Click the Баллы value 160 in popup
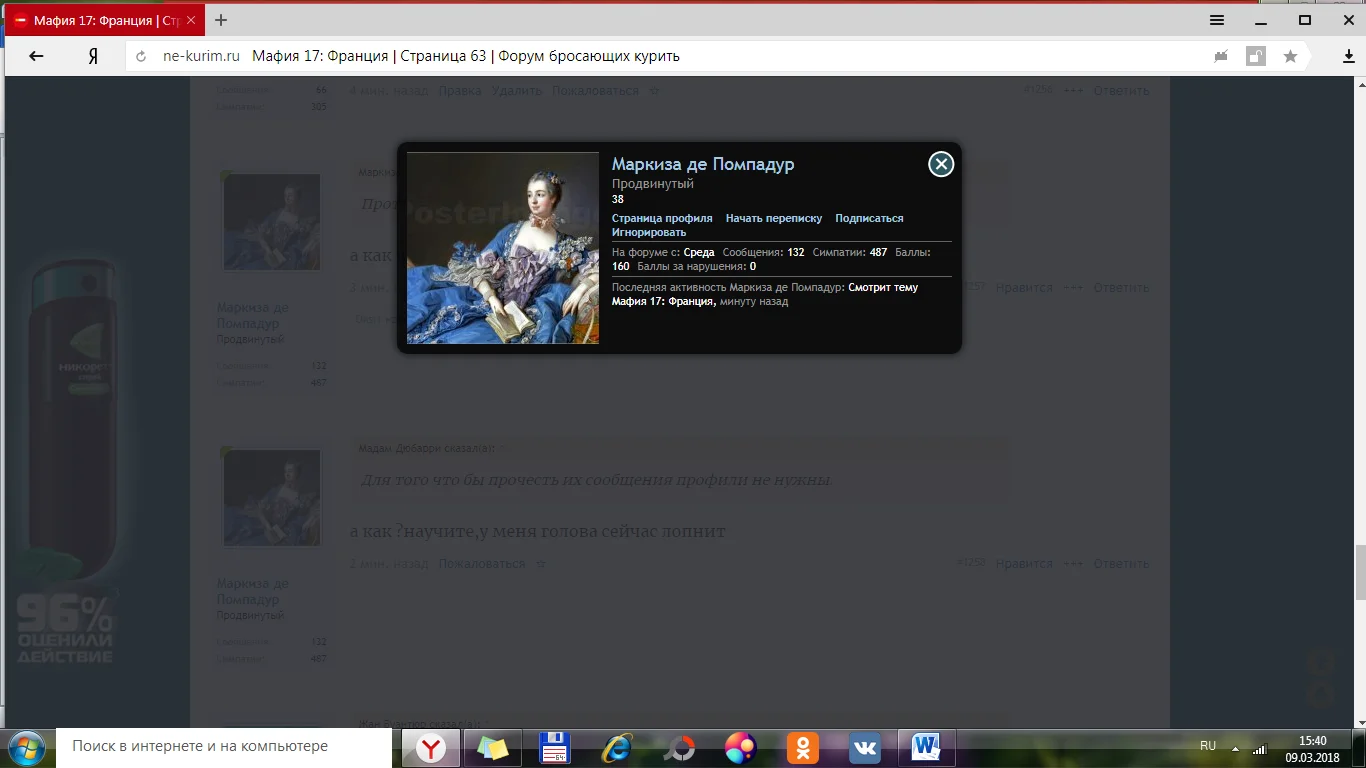 621,266
